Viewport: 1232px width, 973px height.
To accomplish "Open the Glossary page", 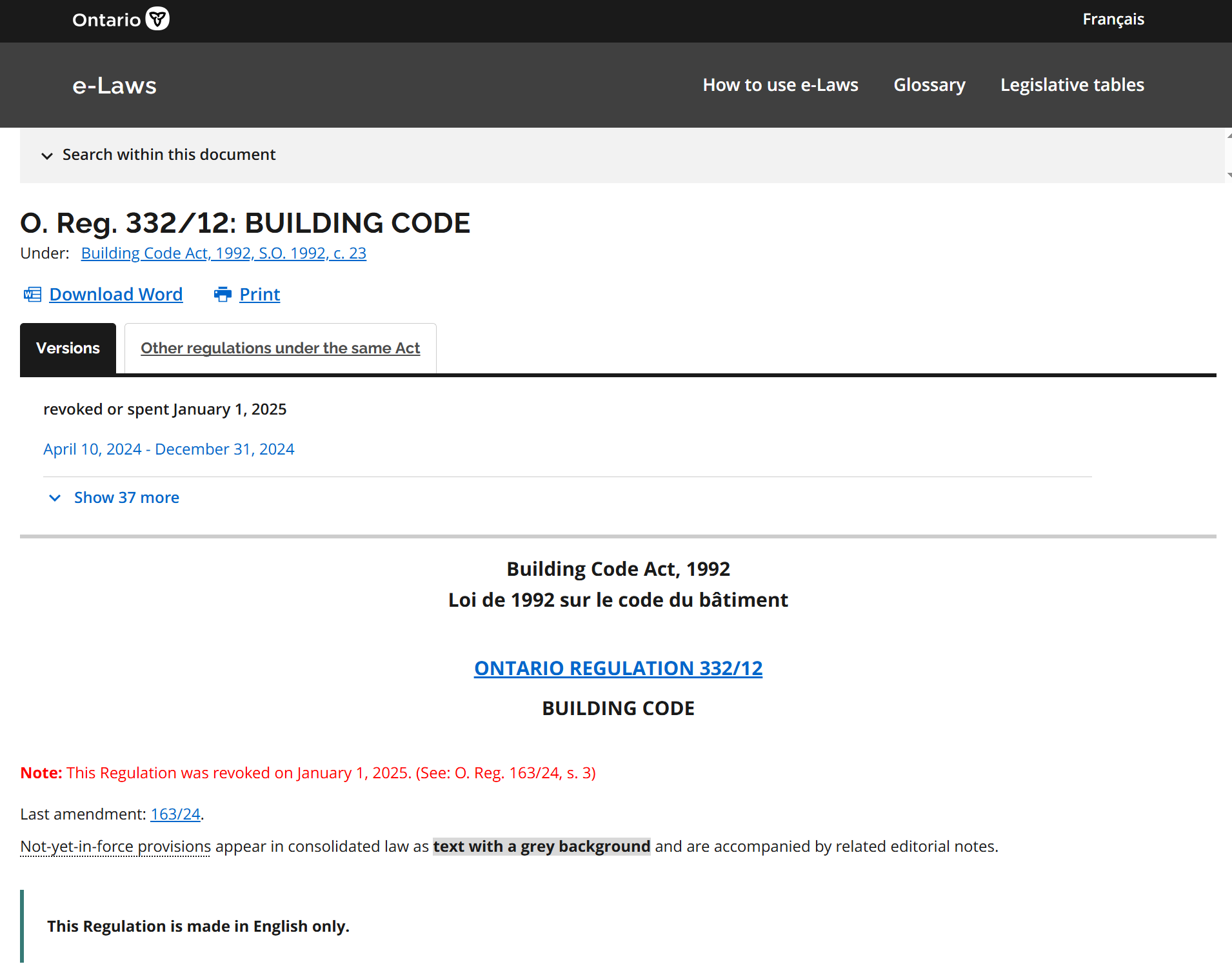I will [x=929, y=85].
